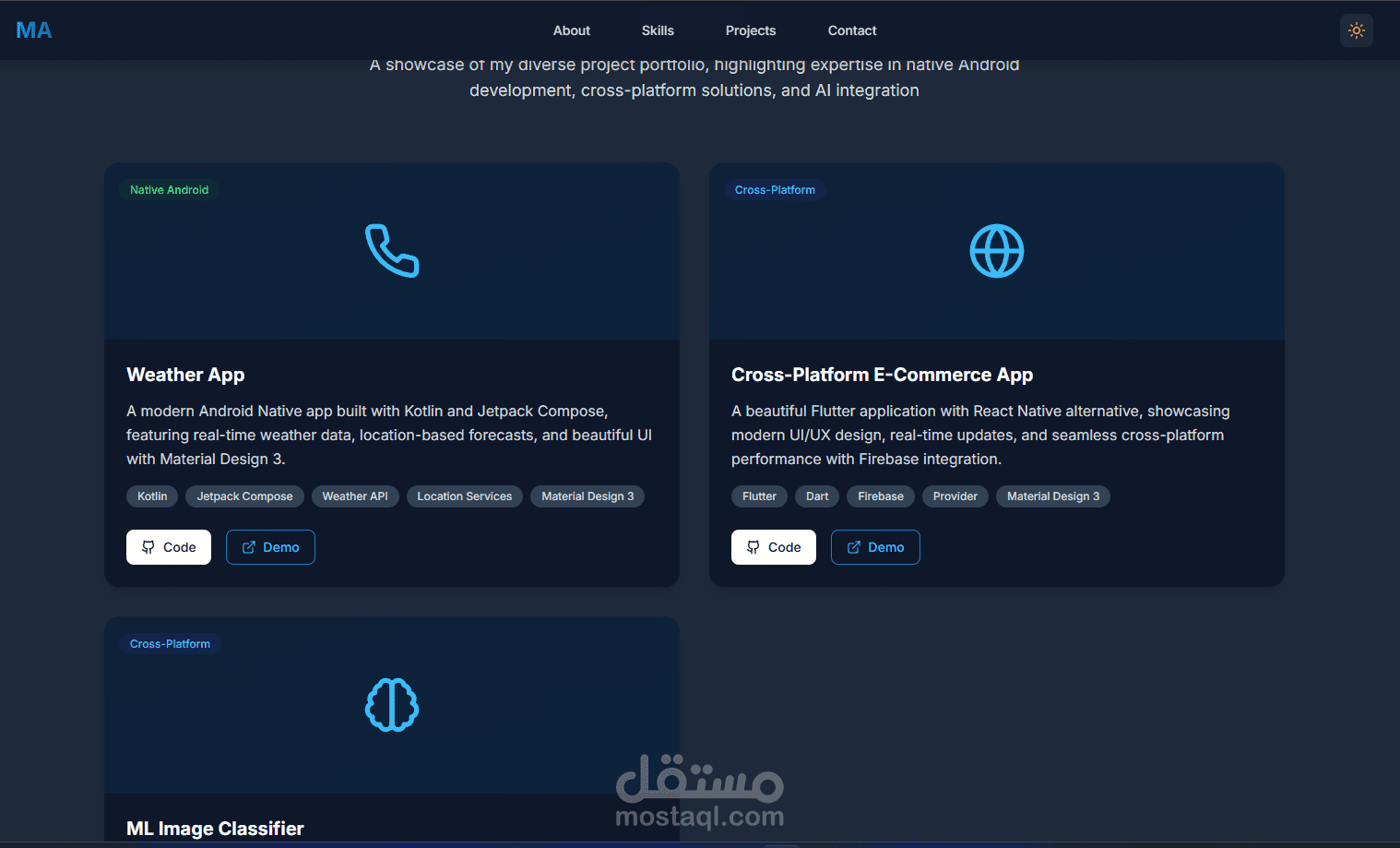Select the Firebase tag
The image size is (1400, 848).
[881, 496]
